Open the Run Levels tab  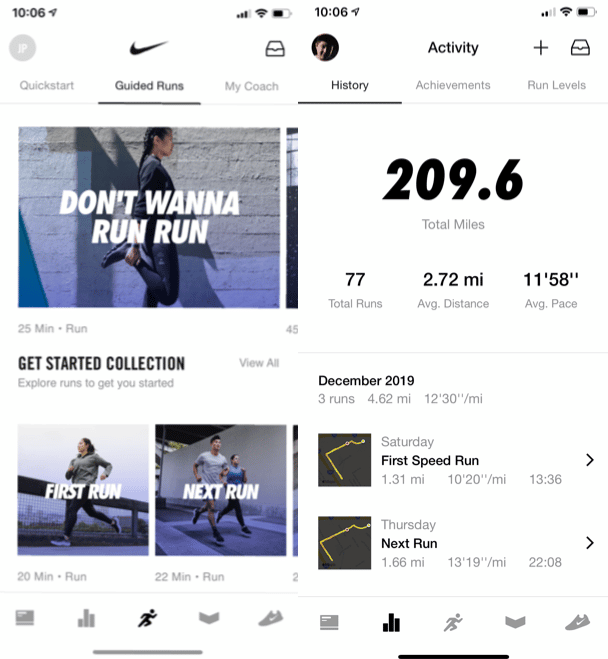tap(556, 85)
